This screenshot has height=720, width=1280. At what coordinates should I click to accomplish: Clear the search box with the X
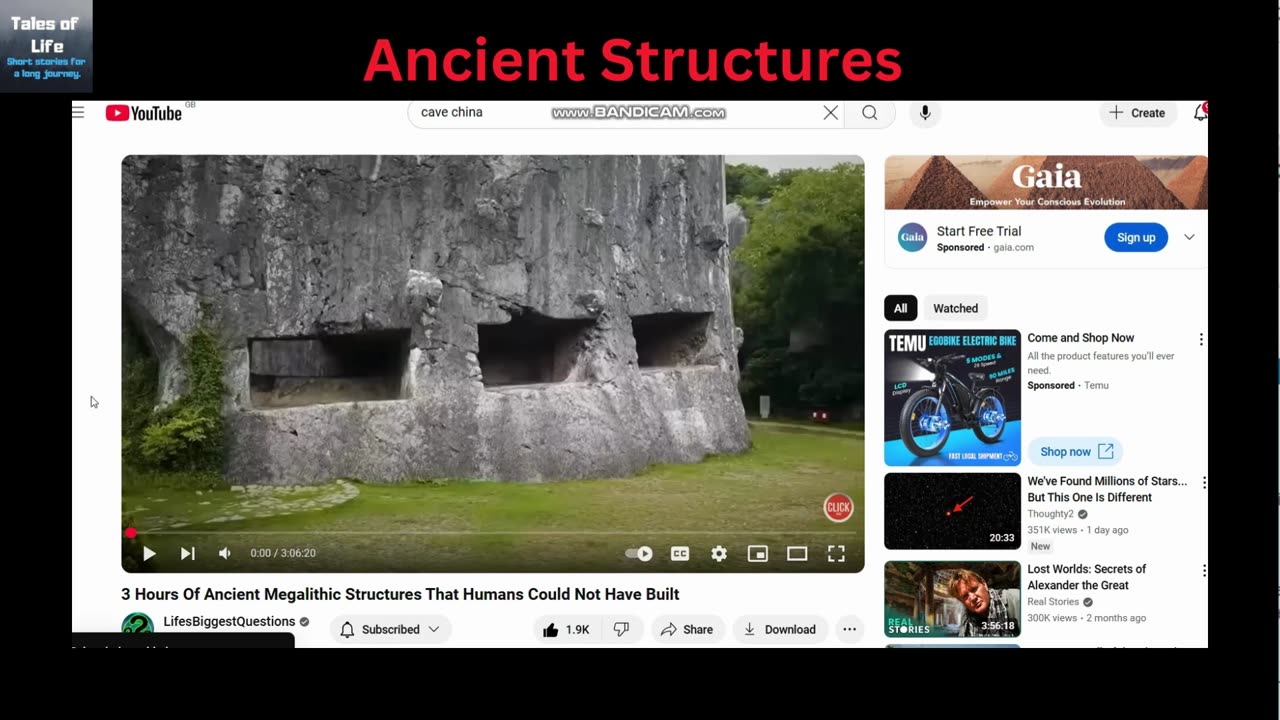click(831, 113)
